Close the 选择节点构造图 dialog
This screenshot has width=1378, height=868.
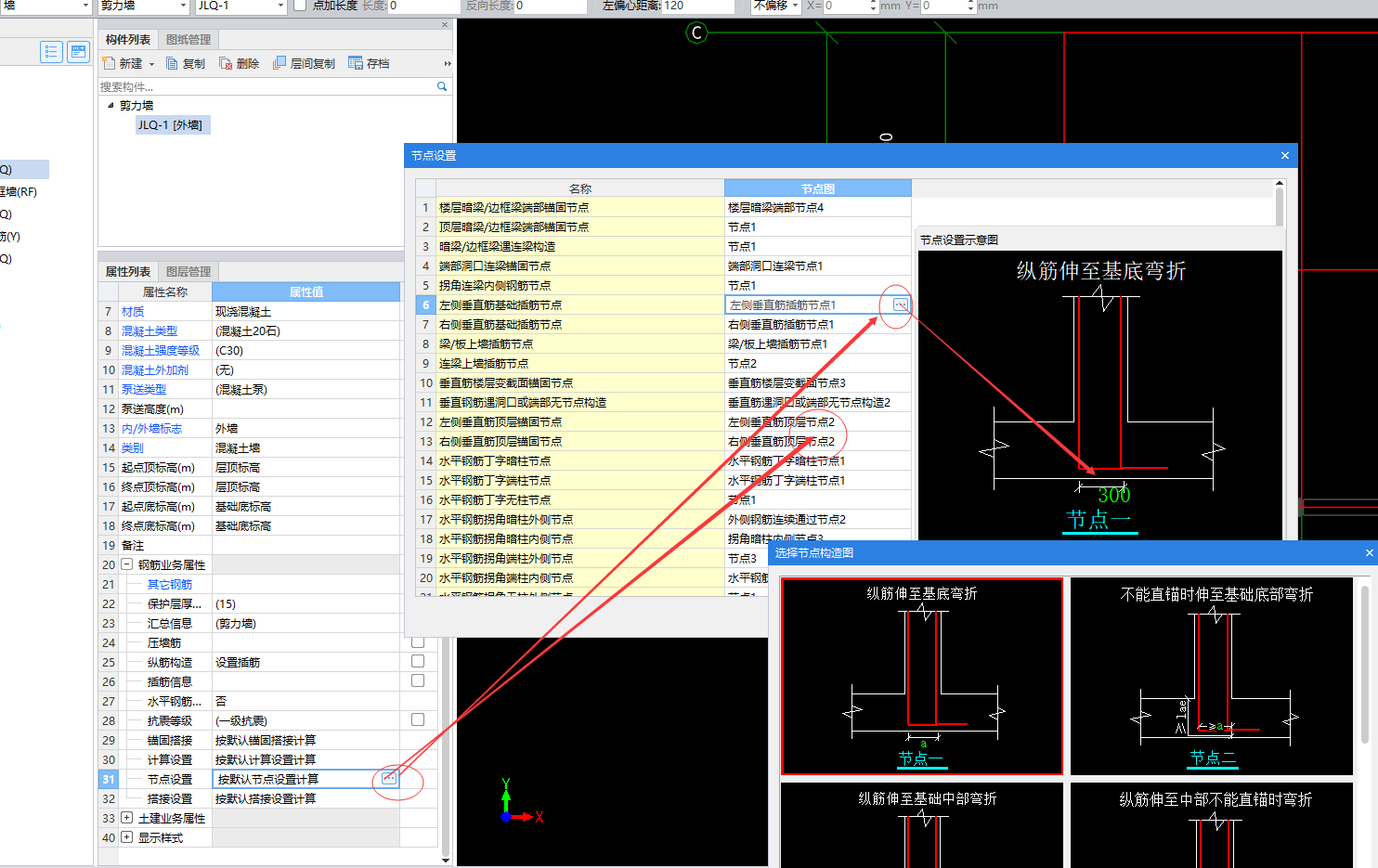coord(1369,552)
